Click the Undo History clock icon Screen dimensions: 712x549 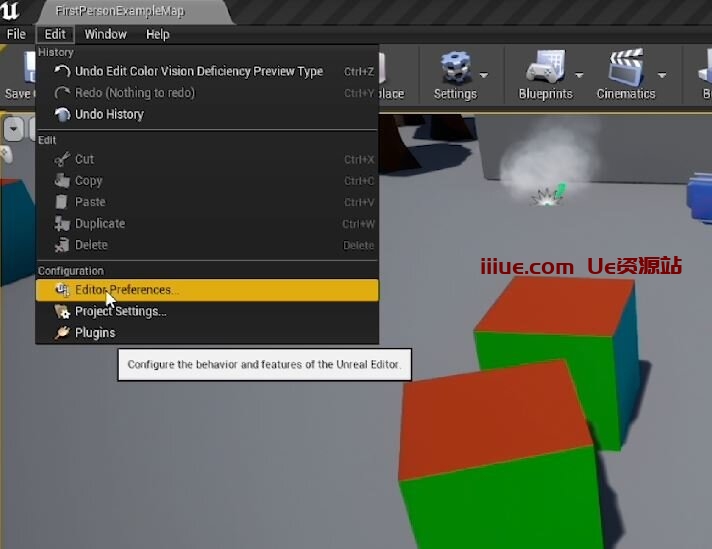click(x=62, y=114)
